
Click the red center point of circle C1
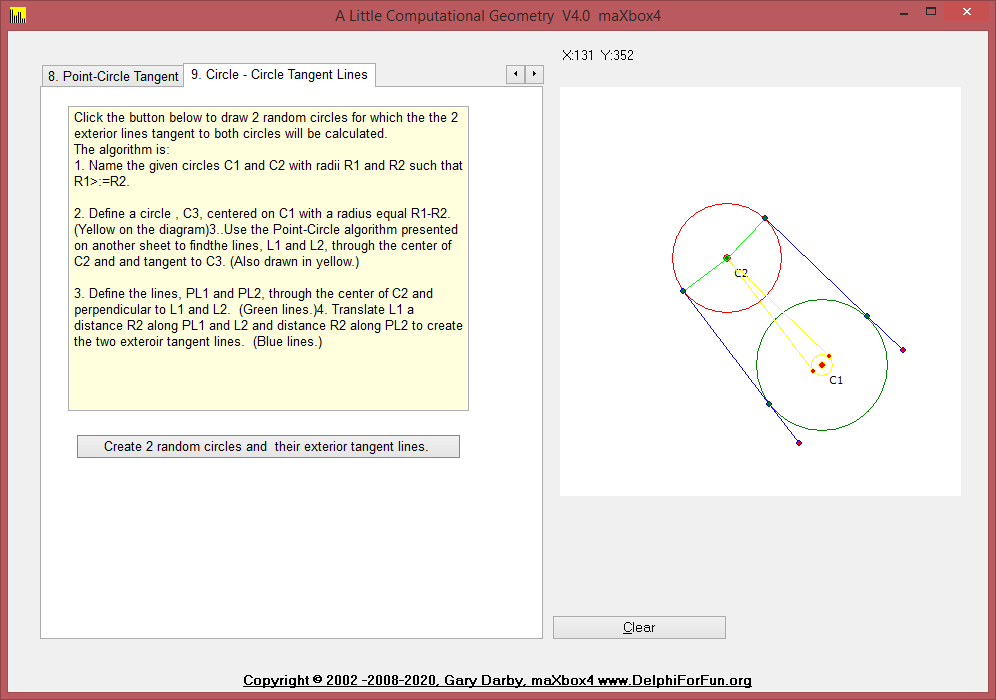822,365
